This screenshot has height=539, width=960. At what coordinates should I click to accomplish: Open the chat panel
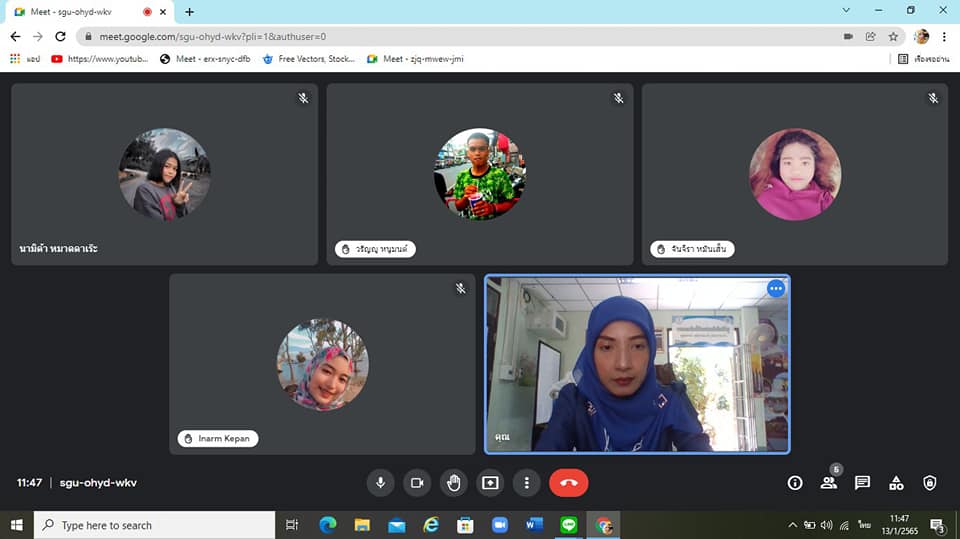tap(862, 483)
